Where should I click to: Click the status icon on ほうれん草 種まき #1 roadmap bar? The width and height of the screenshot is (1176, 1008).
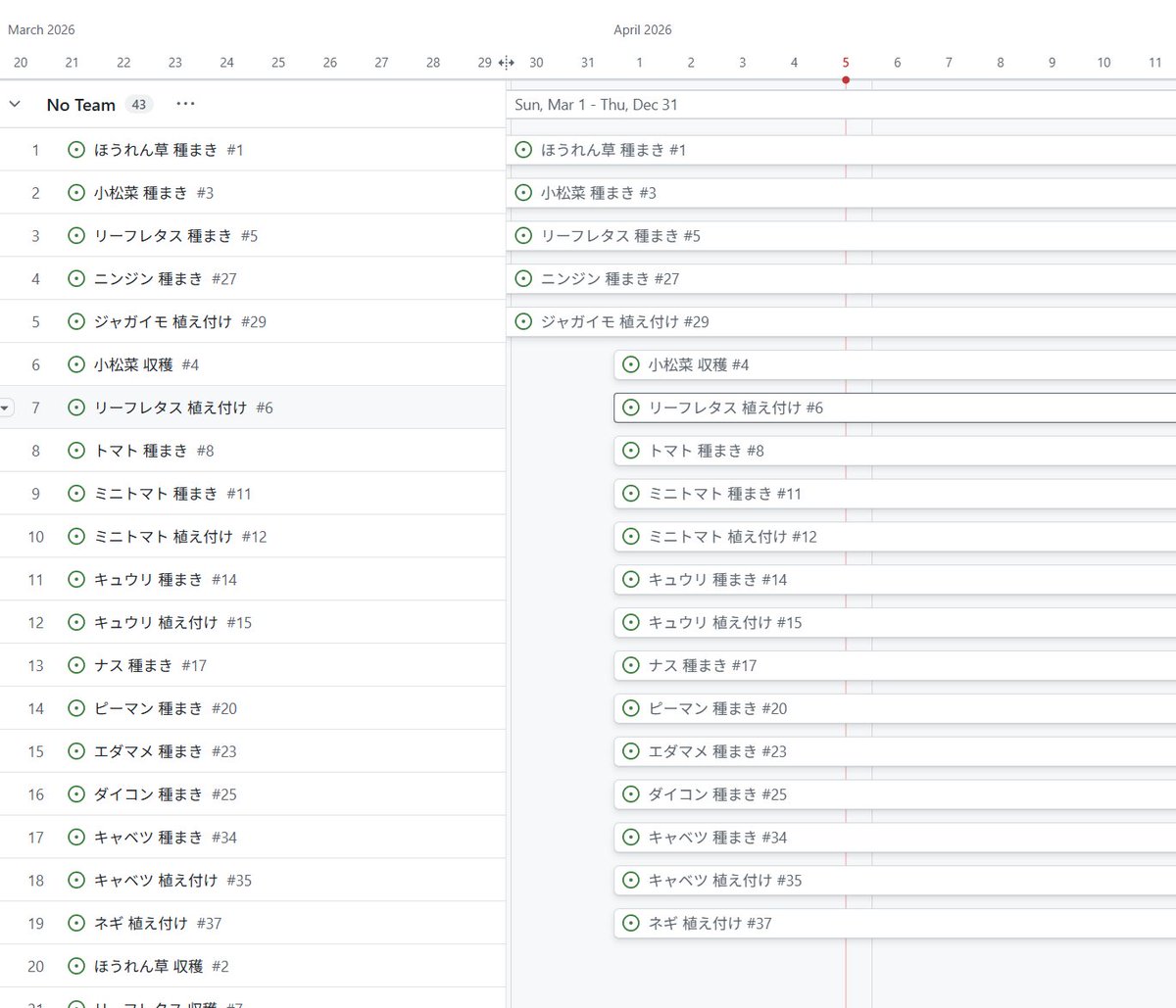[x=523, y=150]
